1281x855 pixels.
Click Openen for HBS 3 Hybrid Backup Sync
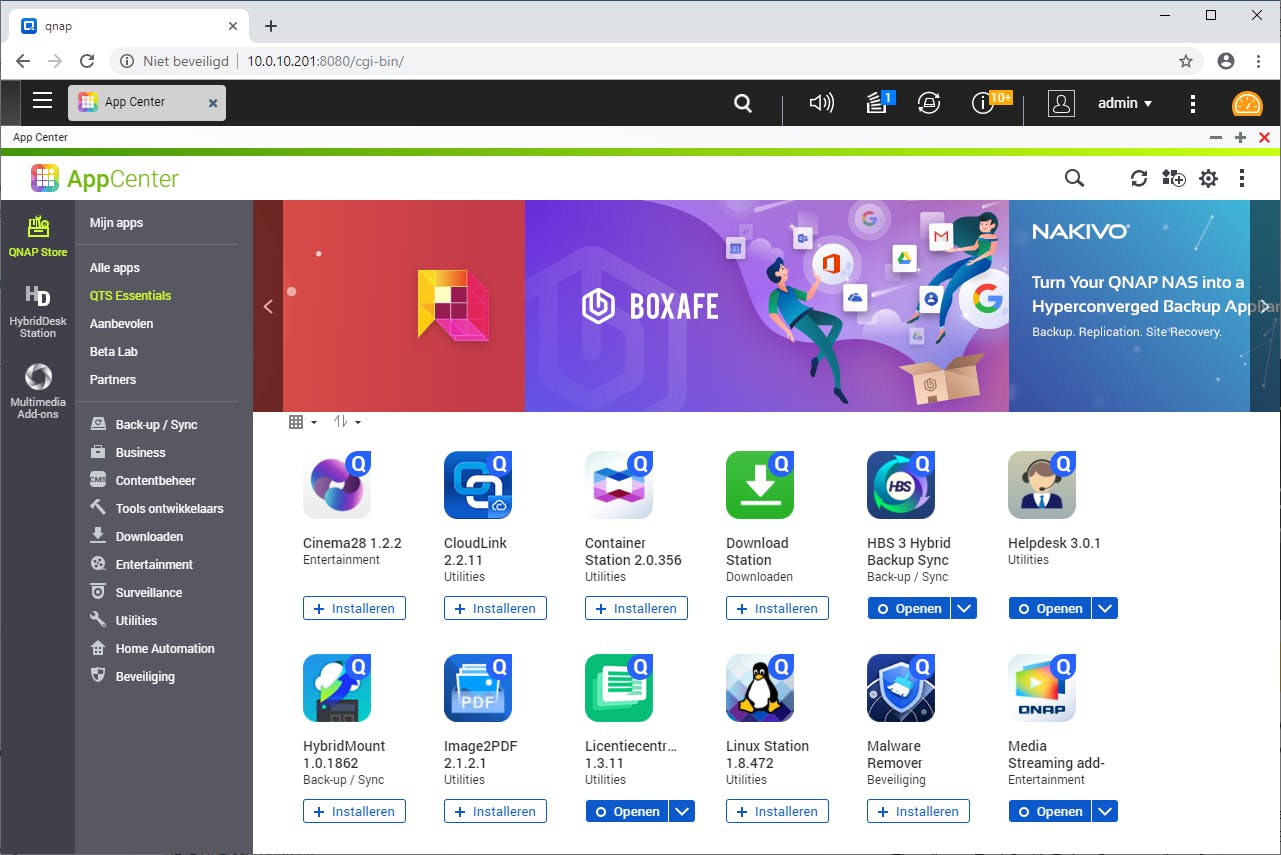908,608
